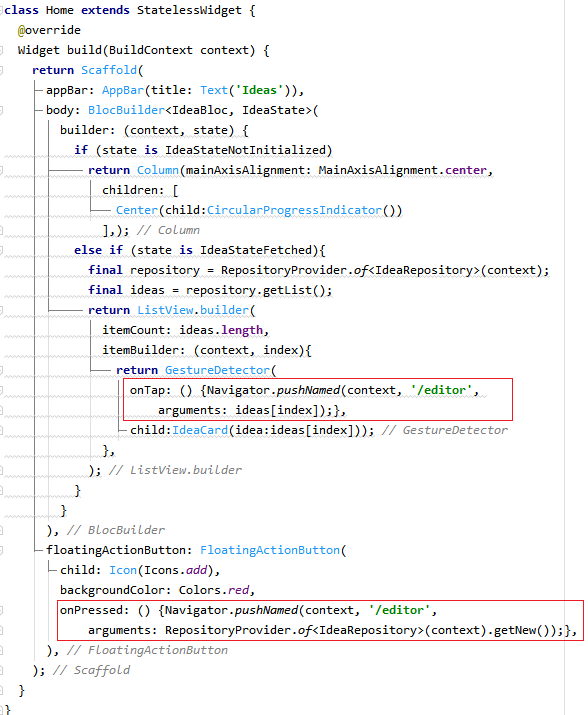Click the 'itemCount:' parameter
Viewport: 588px width, 715px height.
click(137, 330)
